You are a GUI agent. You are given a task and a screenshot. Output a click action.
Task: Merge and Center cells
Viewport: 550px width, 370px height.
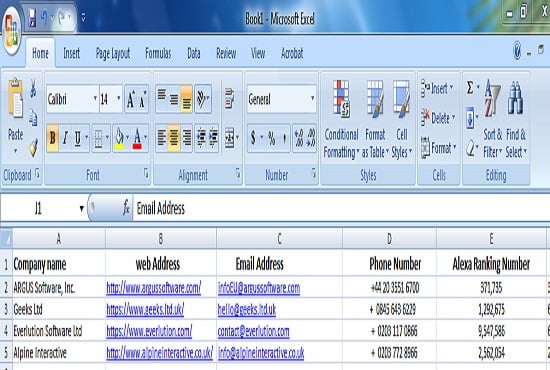(229, 138)
